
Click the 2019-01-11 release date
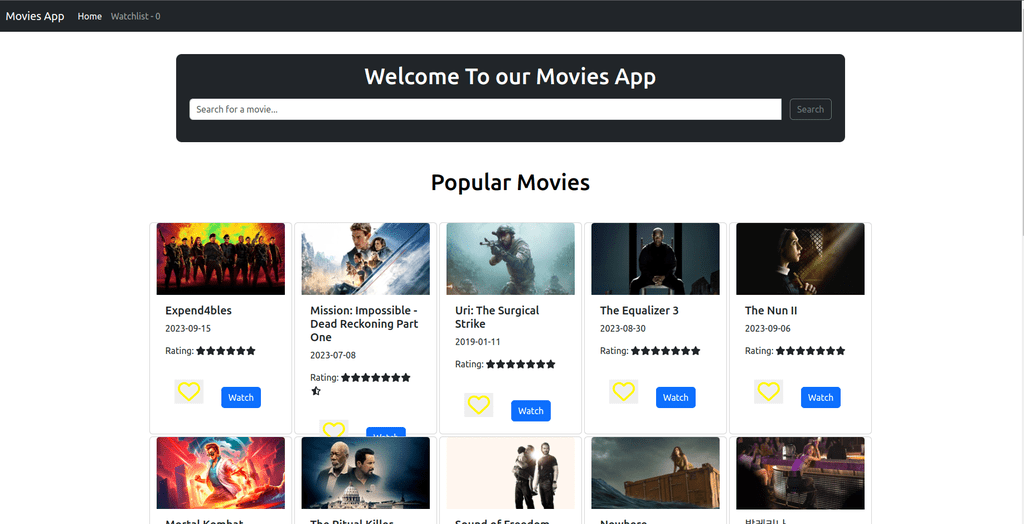pos(478,342)
